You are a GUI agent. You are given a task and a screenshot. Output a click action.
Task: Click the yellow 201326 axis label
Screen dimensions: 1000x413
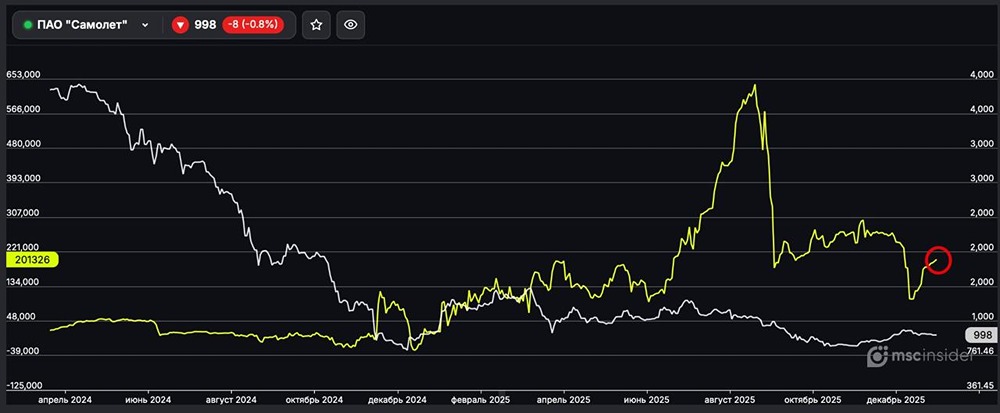coord(33,259)
